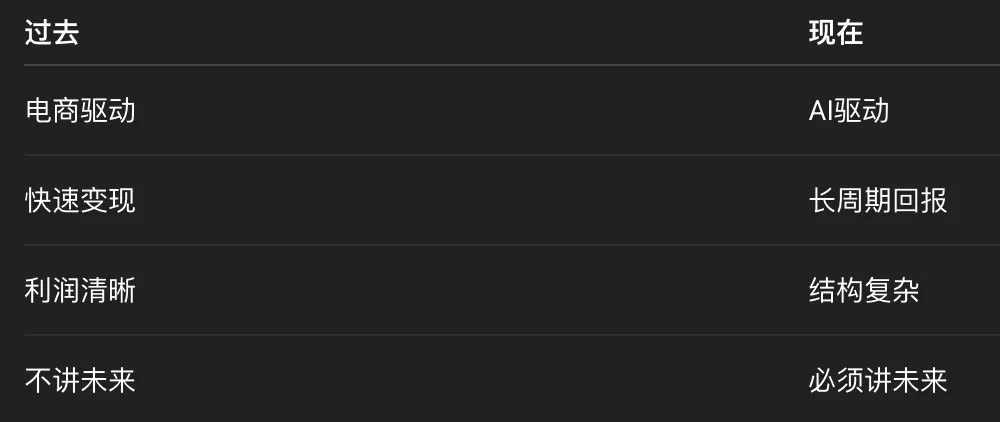Viewport: 1000px width, 422px height.
Task: Click blank space between 快速变现 and 长周期回报
Action: (470, 200)
